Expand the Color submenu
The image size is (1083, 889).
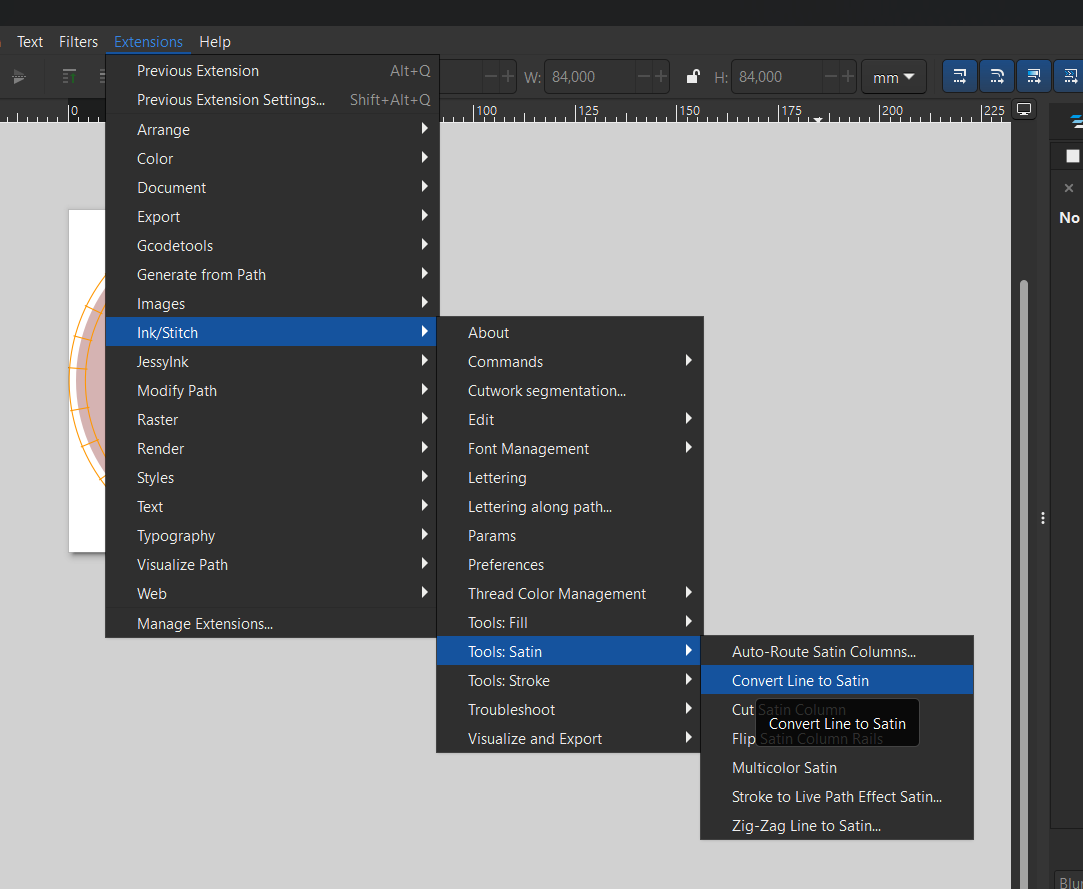(x=272, y=159)
